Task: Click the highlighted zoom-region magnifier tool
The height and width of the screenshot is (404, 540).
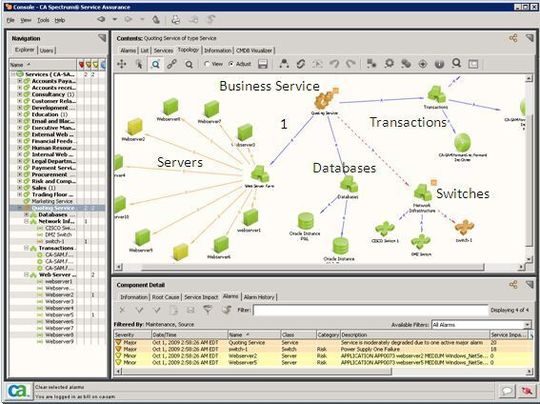Action: [x=155, y=64]
